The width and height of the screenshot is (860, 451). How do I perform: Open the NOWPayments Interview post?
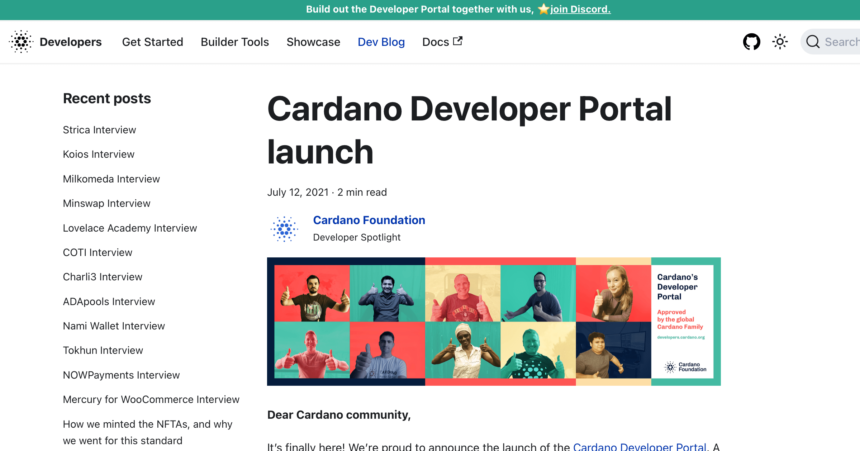coord(121,375)
